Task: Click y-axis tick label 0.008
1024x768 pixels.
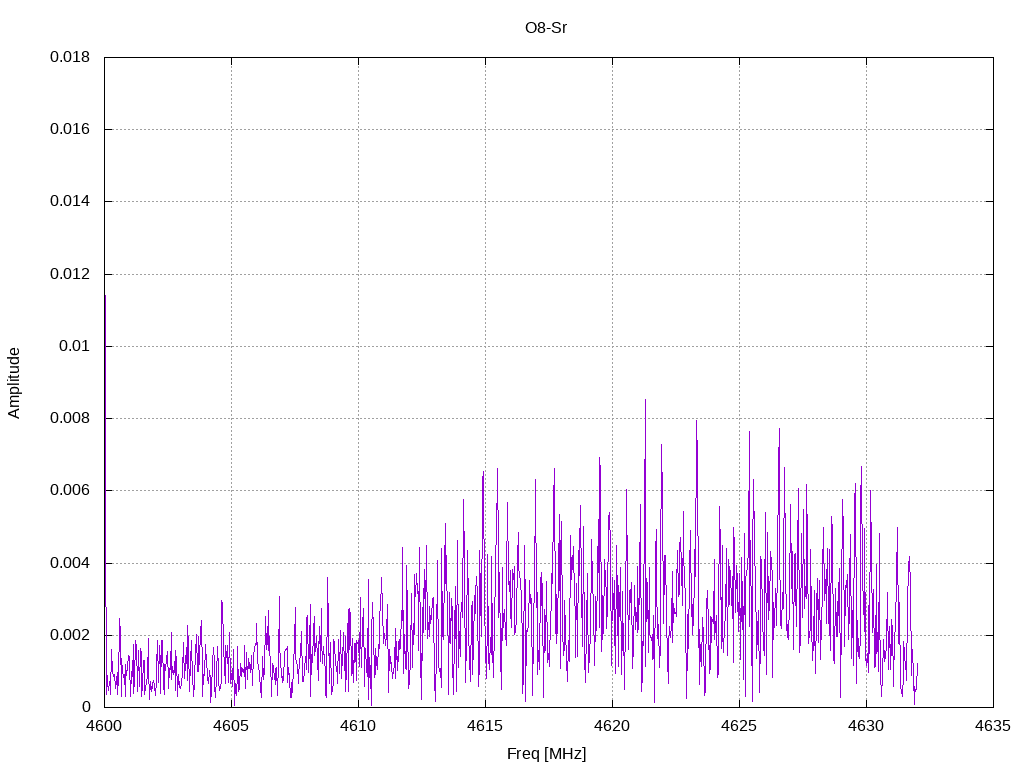Action: point(70,418)
